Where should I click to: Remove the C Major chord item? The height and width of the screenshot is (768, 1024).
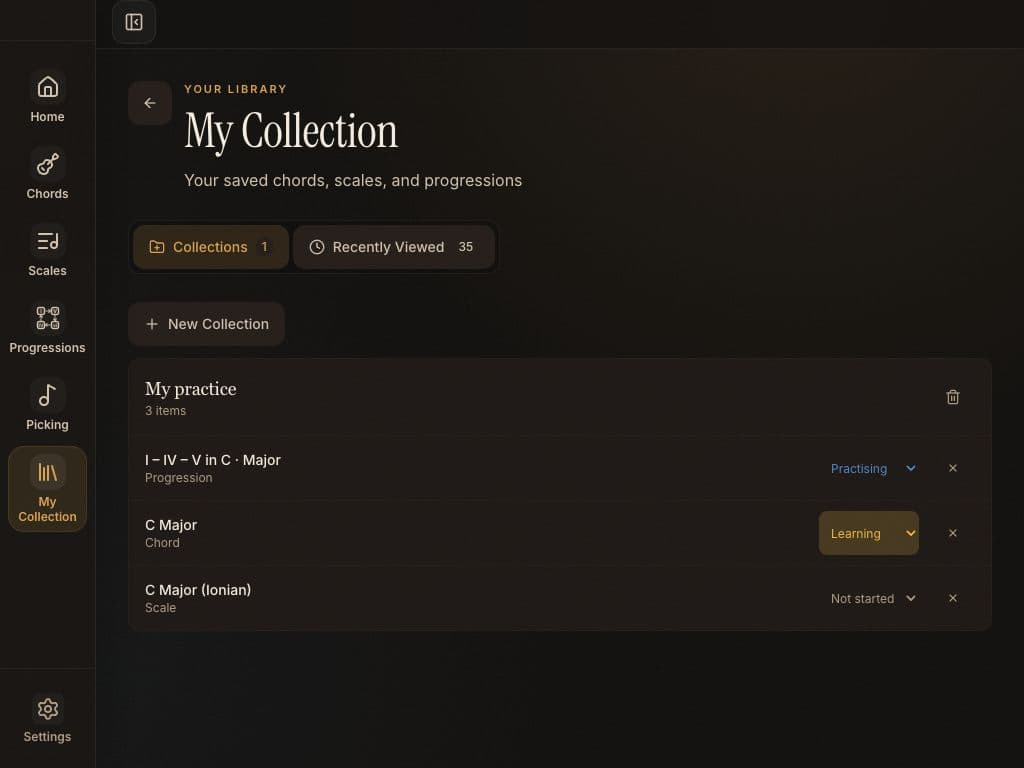pyautogui.click(x=953, y=534)
